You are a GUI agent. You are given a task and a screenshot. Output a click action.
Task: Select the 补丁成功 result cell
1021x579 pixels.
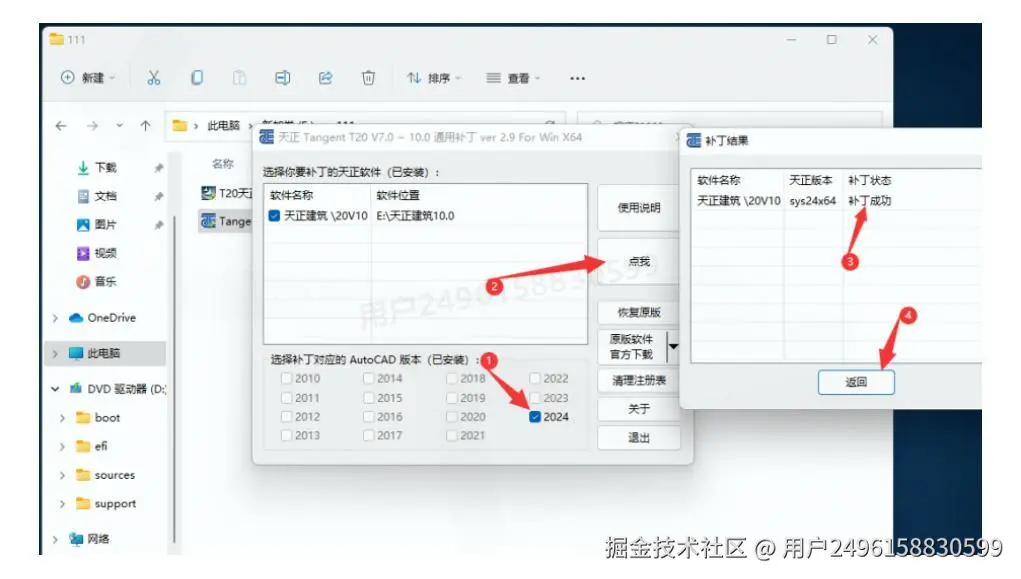(869, 201)
